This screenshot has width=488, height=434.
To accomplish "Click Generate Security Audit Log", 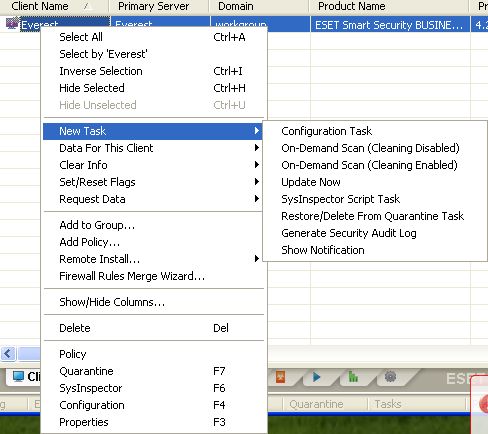I will tap(349, 233).
